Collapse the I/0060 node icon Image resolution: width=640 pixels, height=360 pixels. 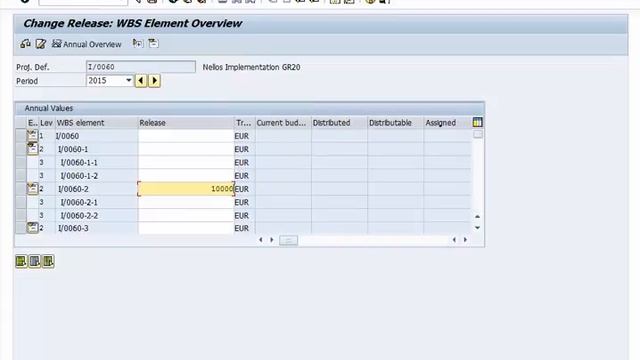[32, 135]
